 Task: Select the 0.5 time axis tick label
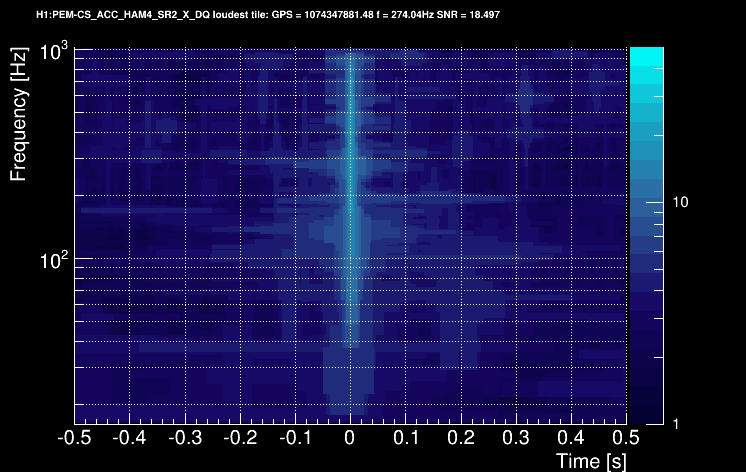point(626,437)
